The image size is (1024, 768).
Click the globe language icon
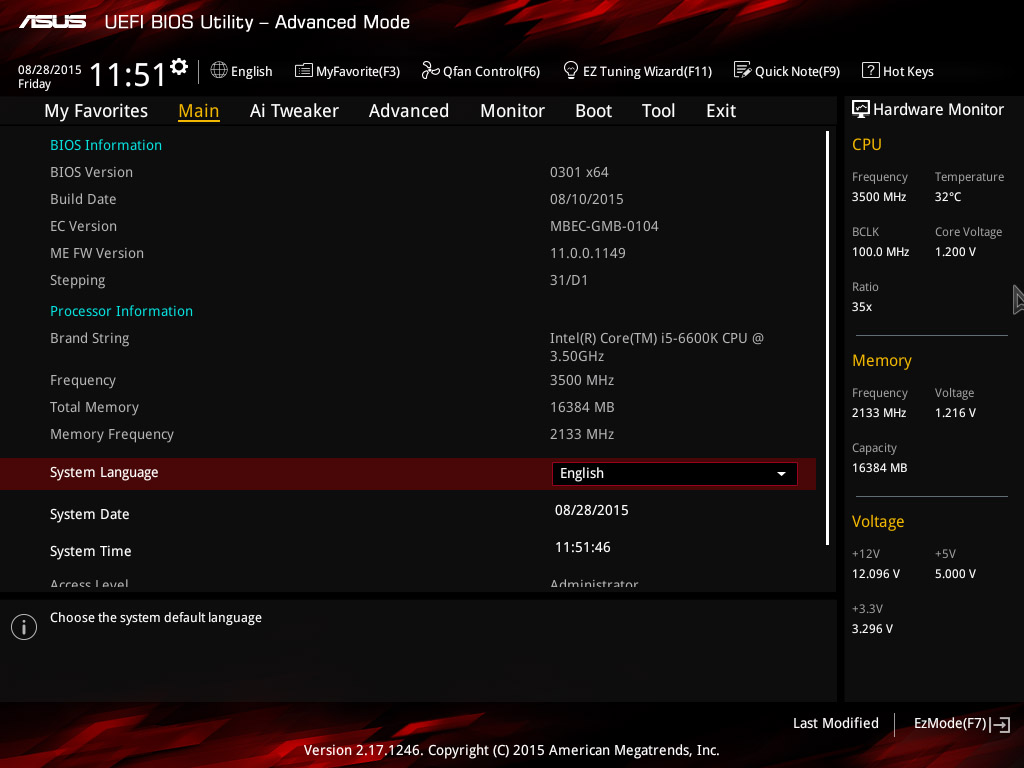pyautogui.click(x=219, y=70)
